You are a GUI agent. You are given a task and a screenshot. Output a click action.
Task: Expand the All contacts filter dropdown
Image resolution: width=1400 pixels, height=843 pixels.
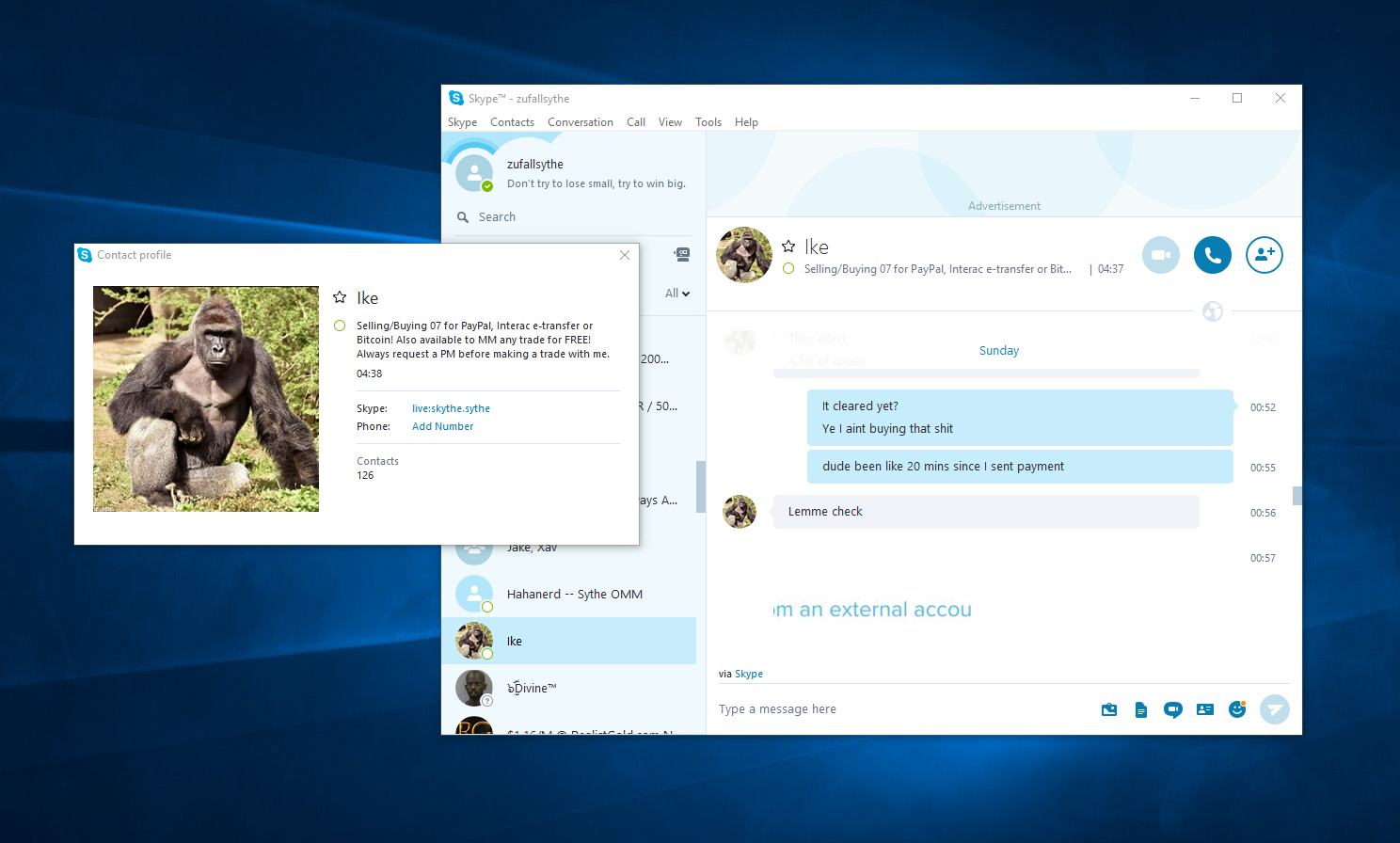click(x=677, y=294)
